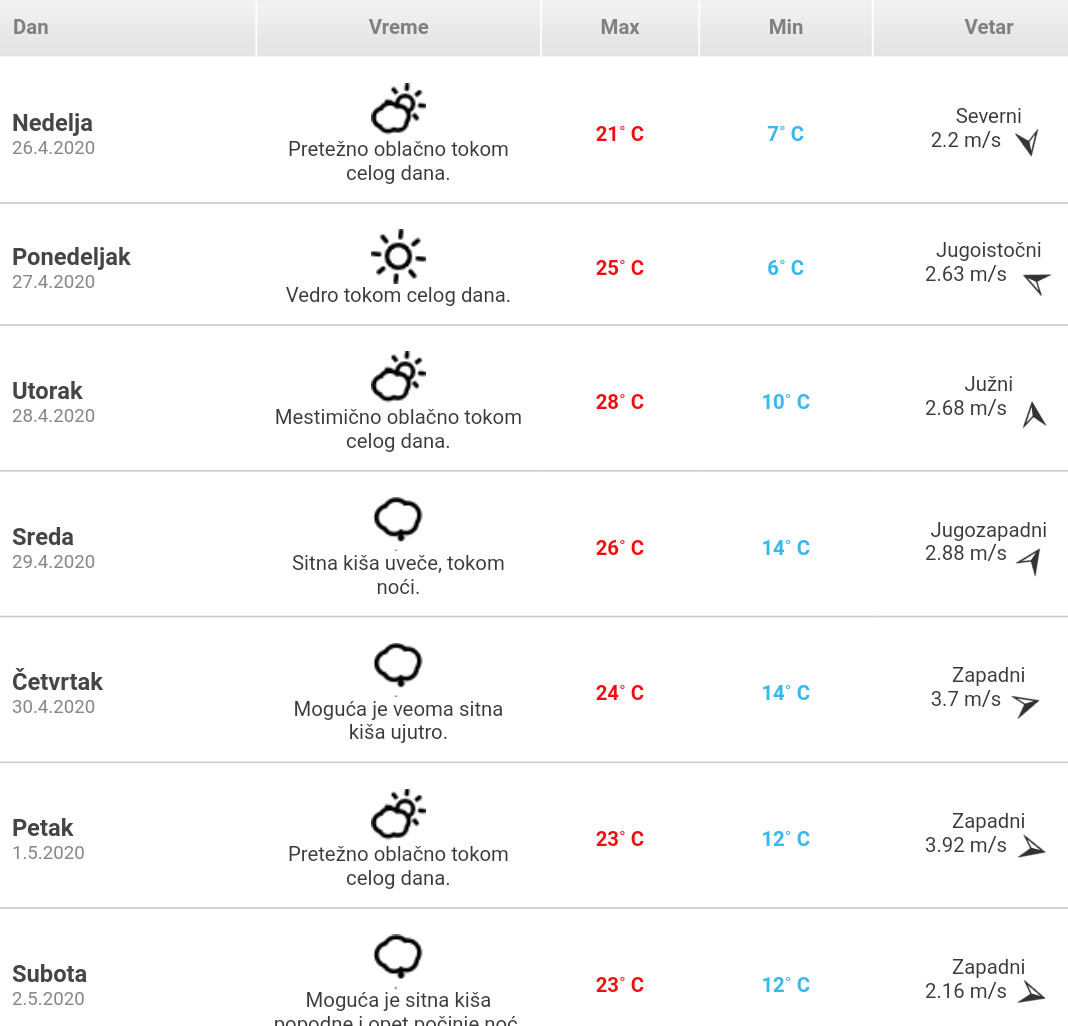Screen dimensions: 1068x1026
Task: Click the 28° C max temperature for Utorak
Action: (620, 402)
